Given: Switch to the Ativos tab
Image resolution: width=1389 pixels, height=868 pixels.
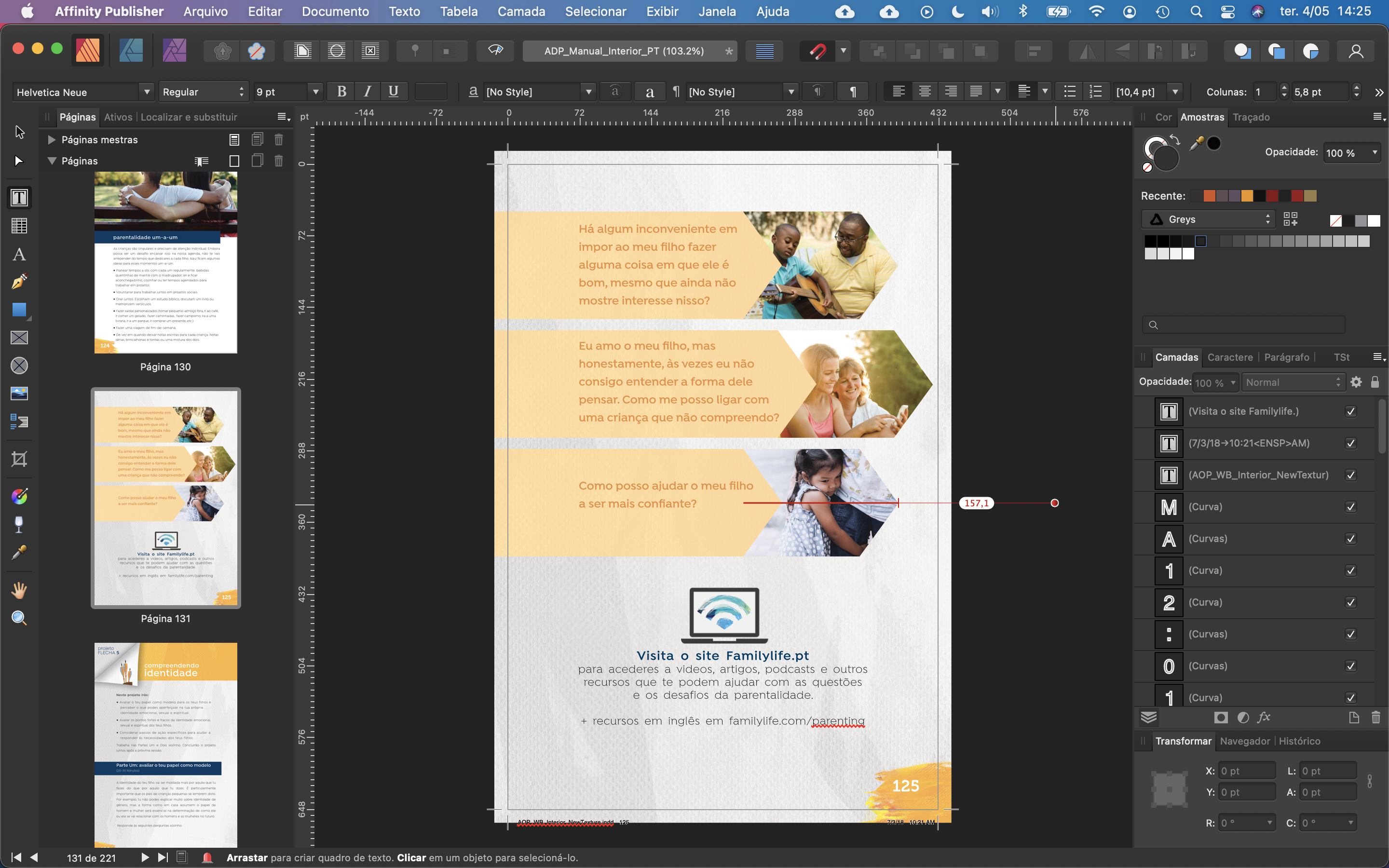Looking at the screenshot, I should (118, 117).
